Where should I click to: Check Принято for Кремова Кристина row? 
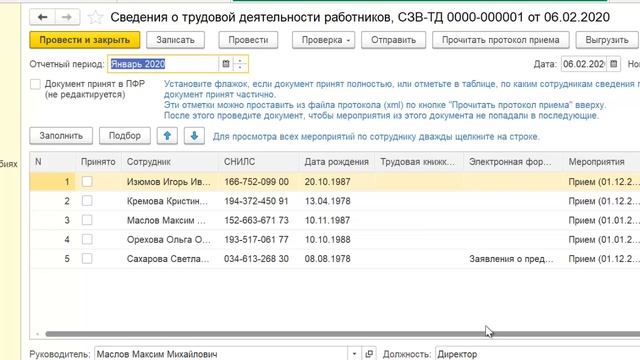coord(87,201)
